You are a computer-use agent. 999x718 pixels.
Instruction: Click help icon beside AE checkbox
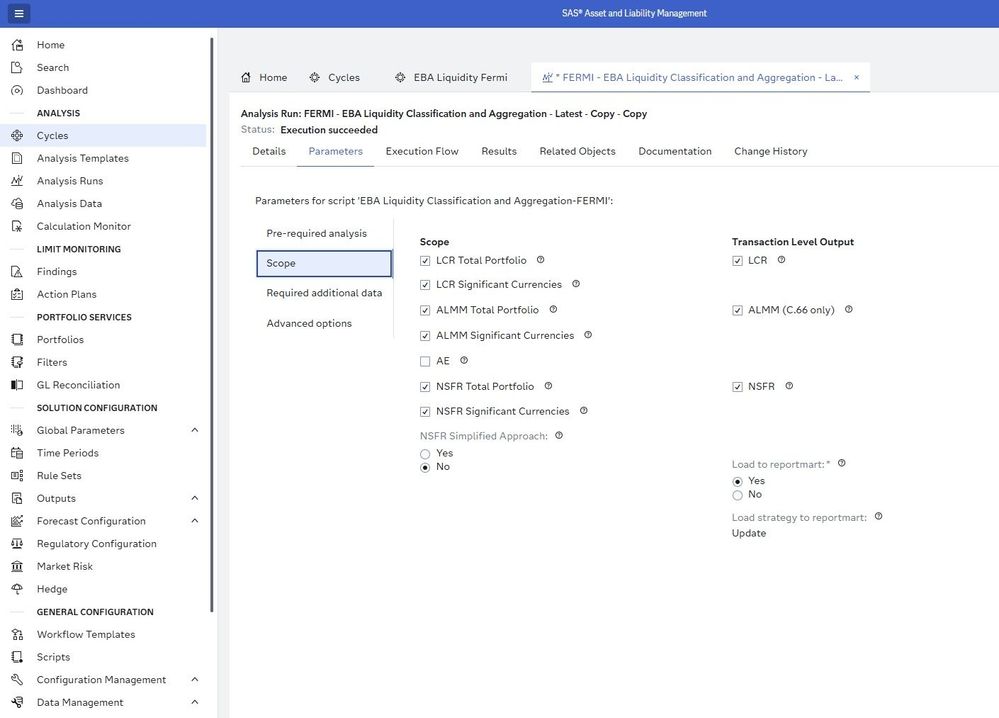[464, 361]
